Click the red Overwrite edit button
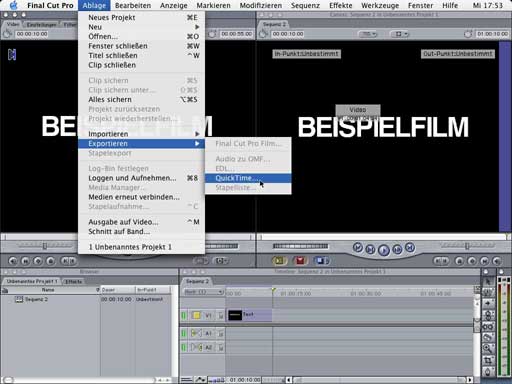This screenshot has width=512, height=384. pyautogui.click(x=300, y=260)
